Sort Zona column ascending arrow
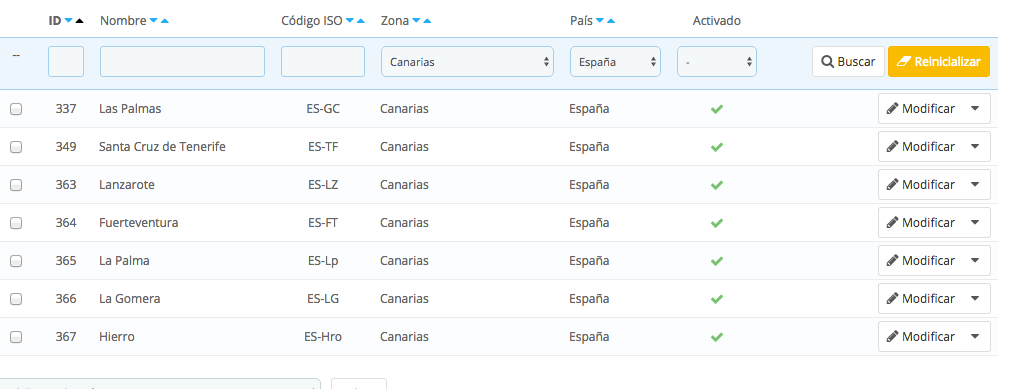The image size is (1018, 389). point(427,21)
